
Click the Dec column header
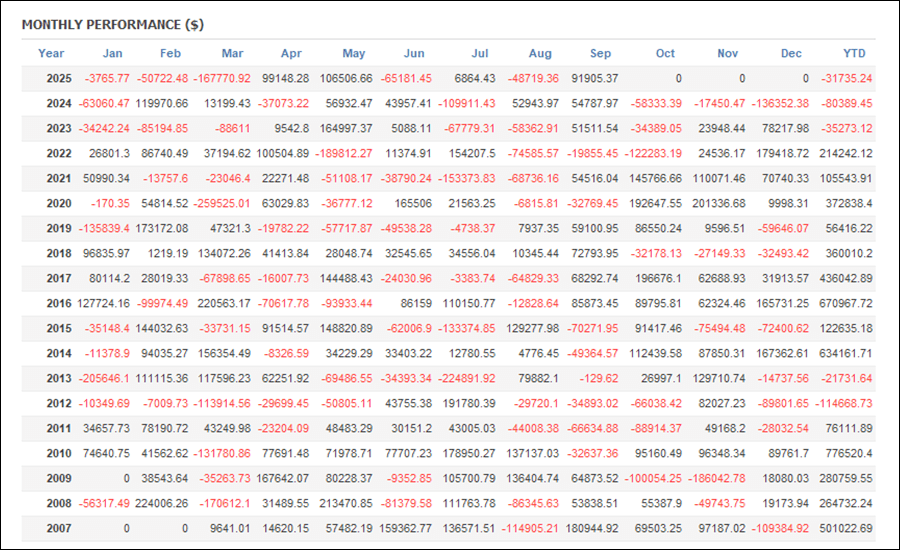pyautogui.click(x=791, y=54)
